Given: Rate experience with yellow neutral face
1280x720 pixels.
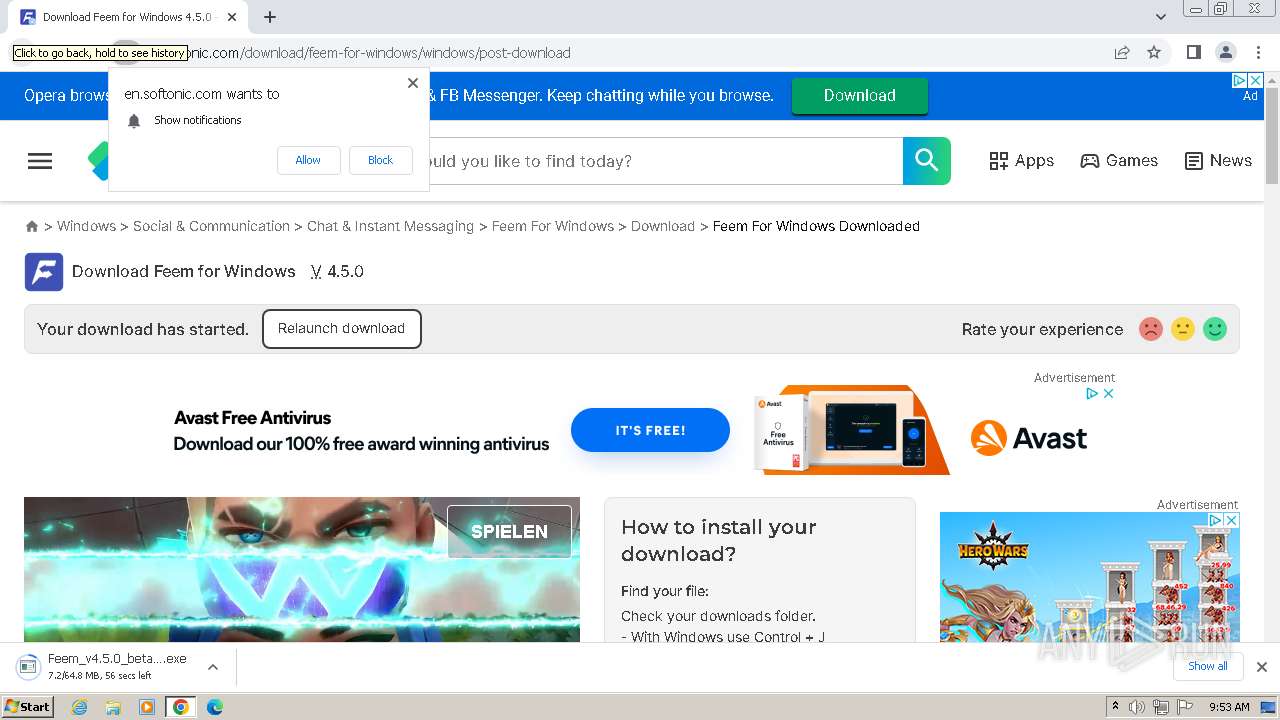Looking at the screenshot, I should coord(1183,329).
